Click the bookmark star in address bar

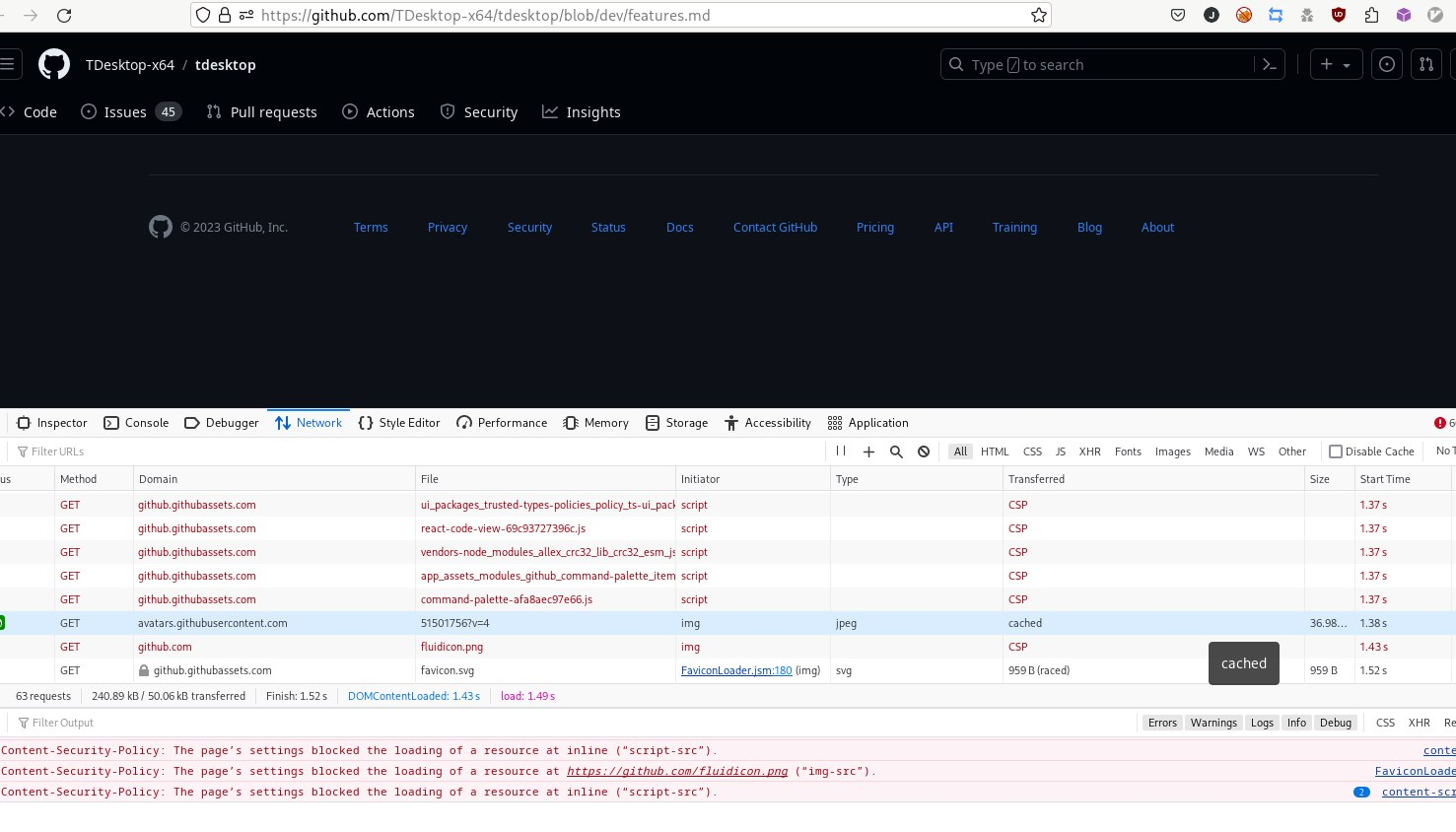1038,15
